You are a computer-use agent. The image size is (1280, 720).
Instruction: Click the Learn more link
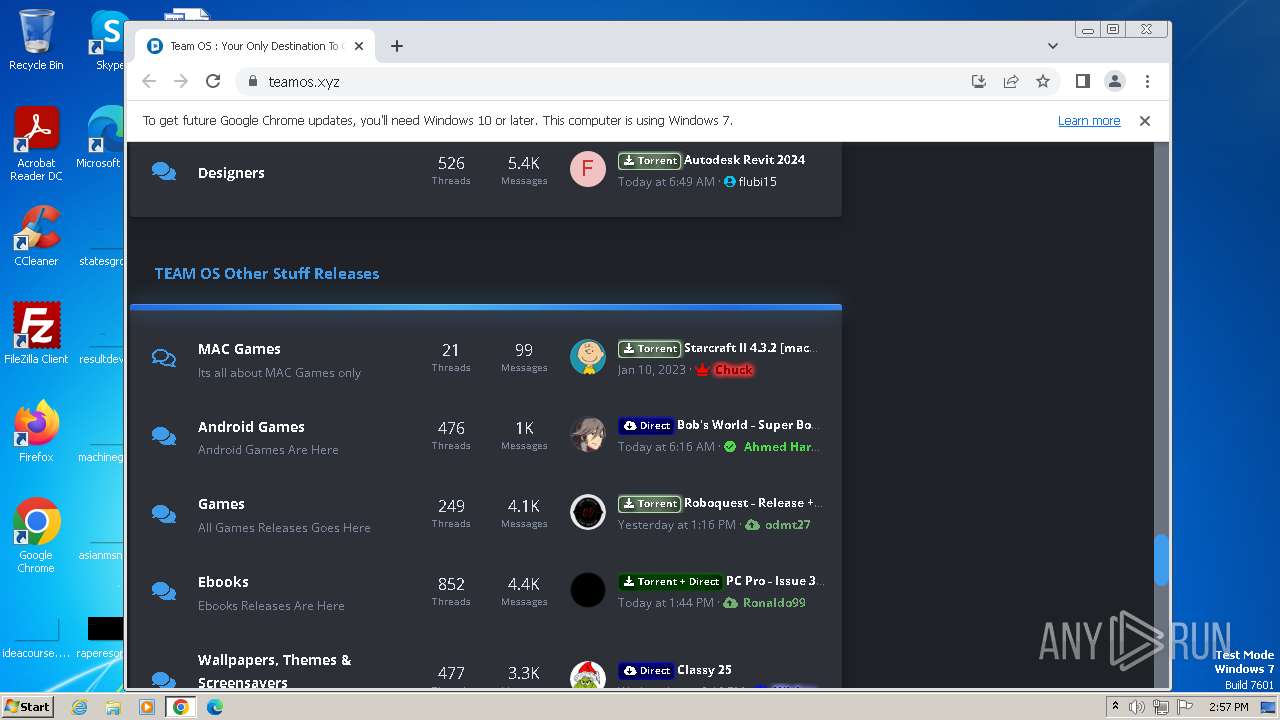click(1089, 121)
